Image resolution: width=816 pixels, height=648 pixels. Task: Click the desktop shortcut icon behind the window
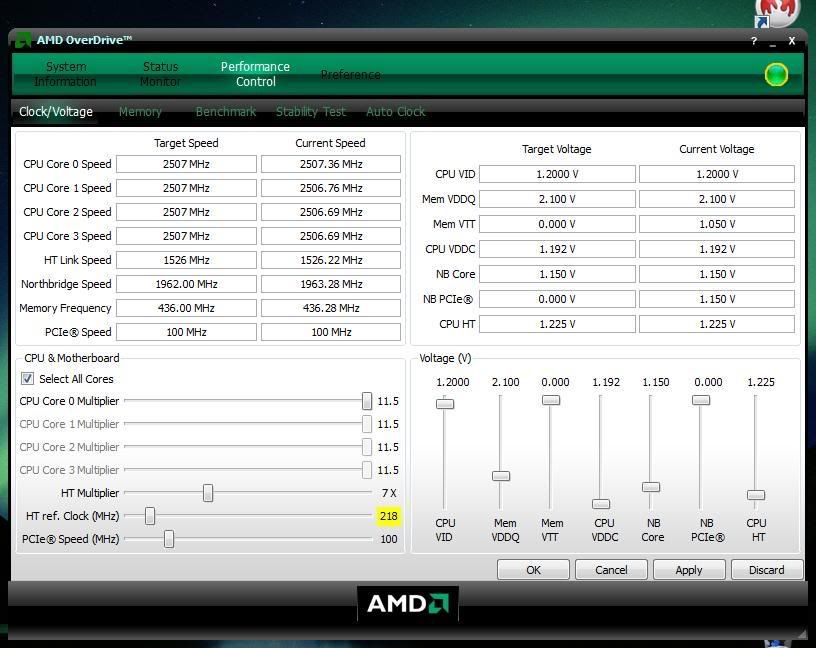777,13
